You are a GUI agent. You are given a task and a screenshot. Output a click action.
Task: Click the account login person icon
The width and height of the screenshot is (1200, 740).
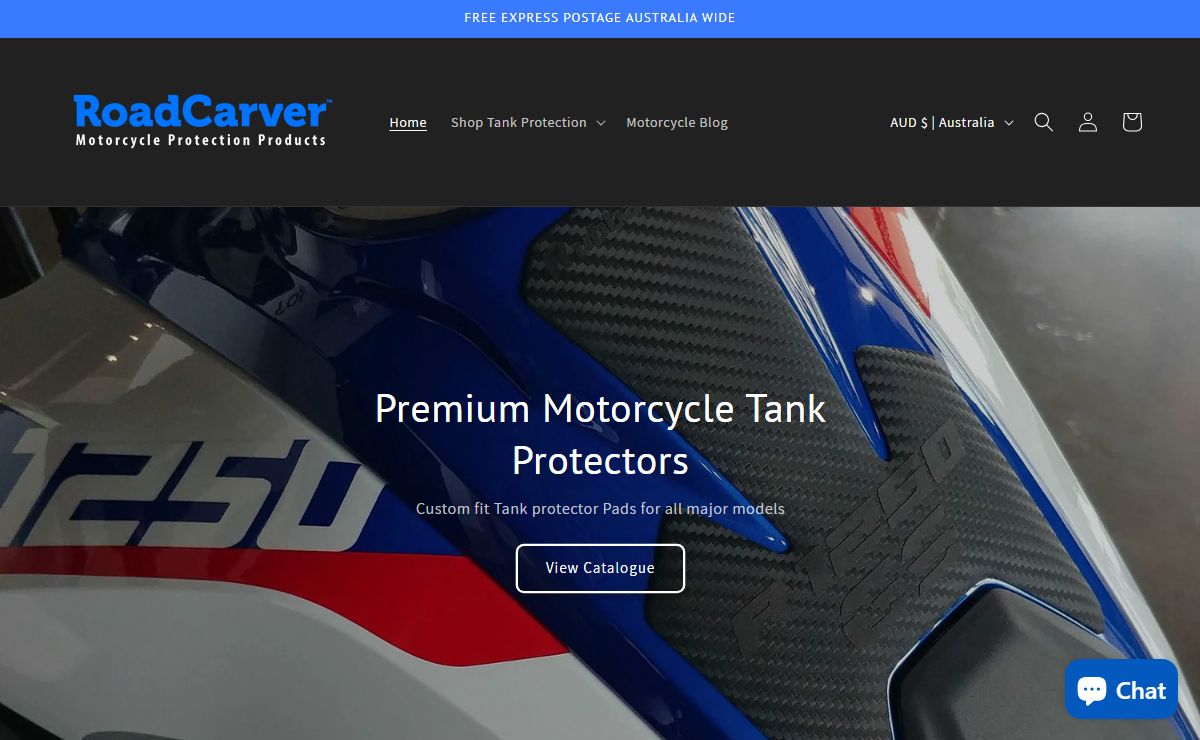(x=1087, y=122)
